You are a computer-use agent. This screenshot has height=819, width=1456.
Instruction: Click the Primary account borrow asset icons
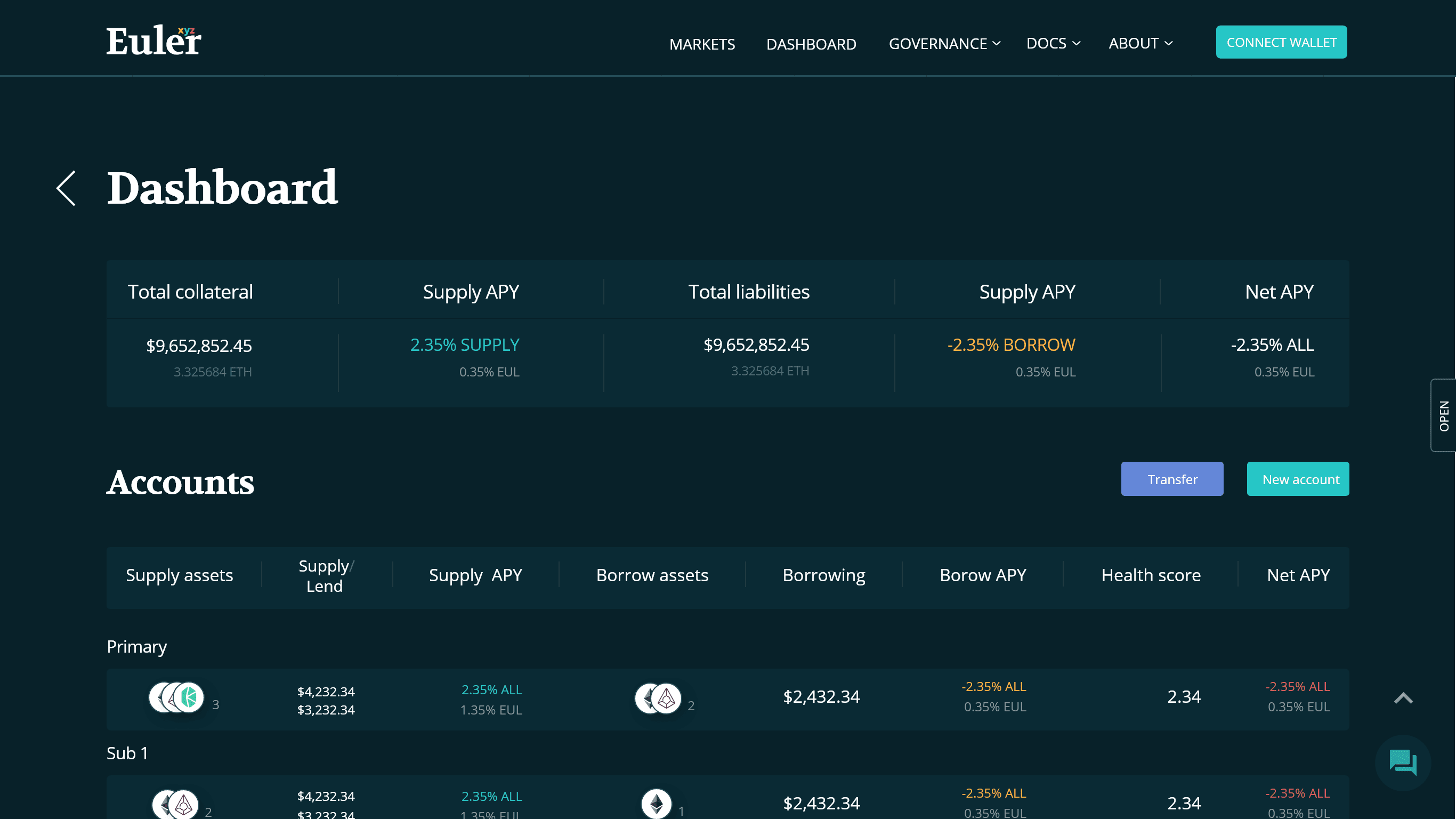click(659, 698)
